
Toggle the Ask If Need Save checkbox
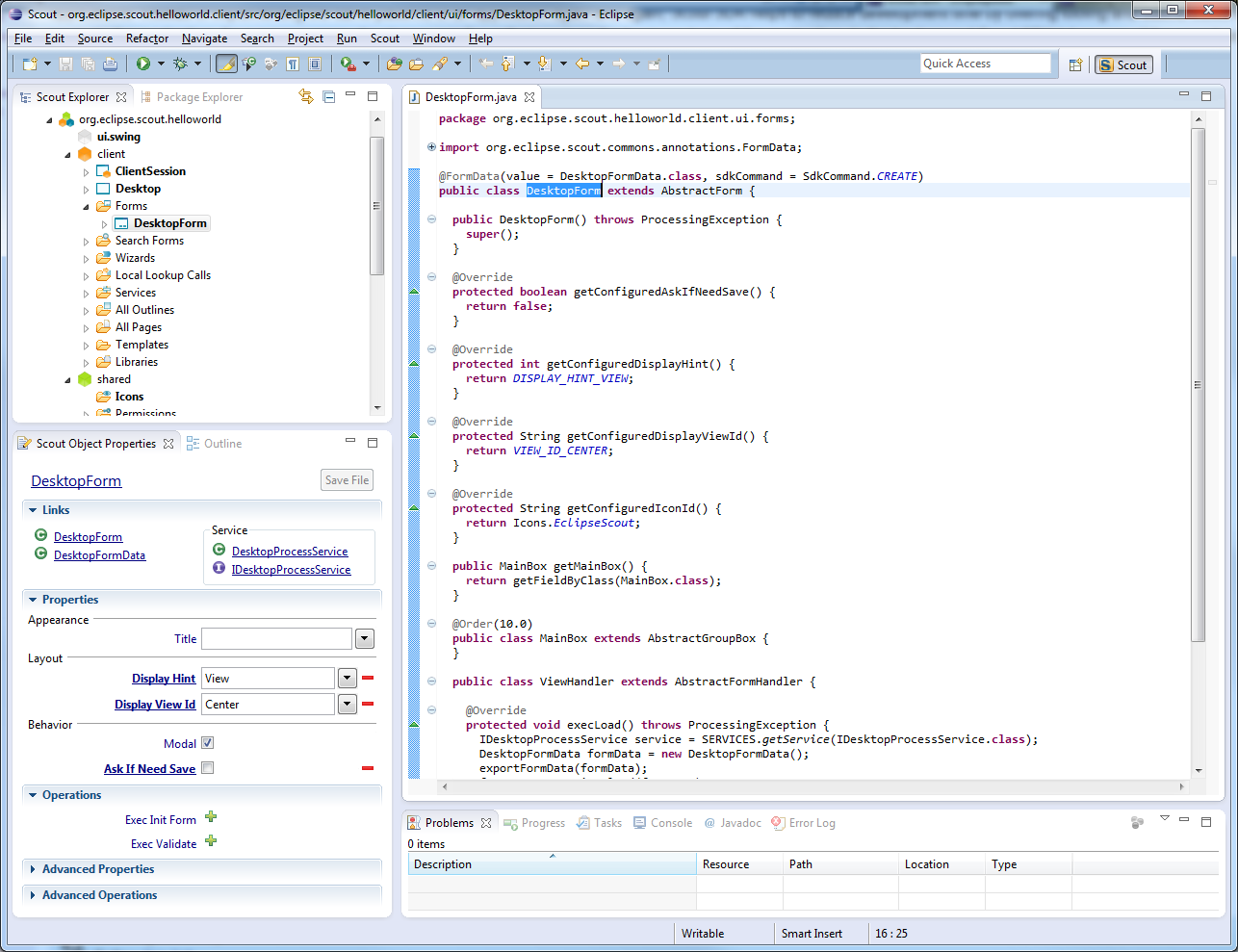tap(207, 768)
